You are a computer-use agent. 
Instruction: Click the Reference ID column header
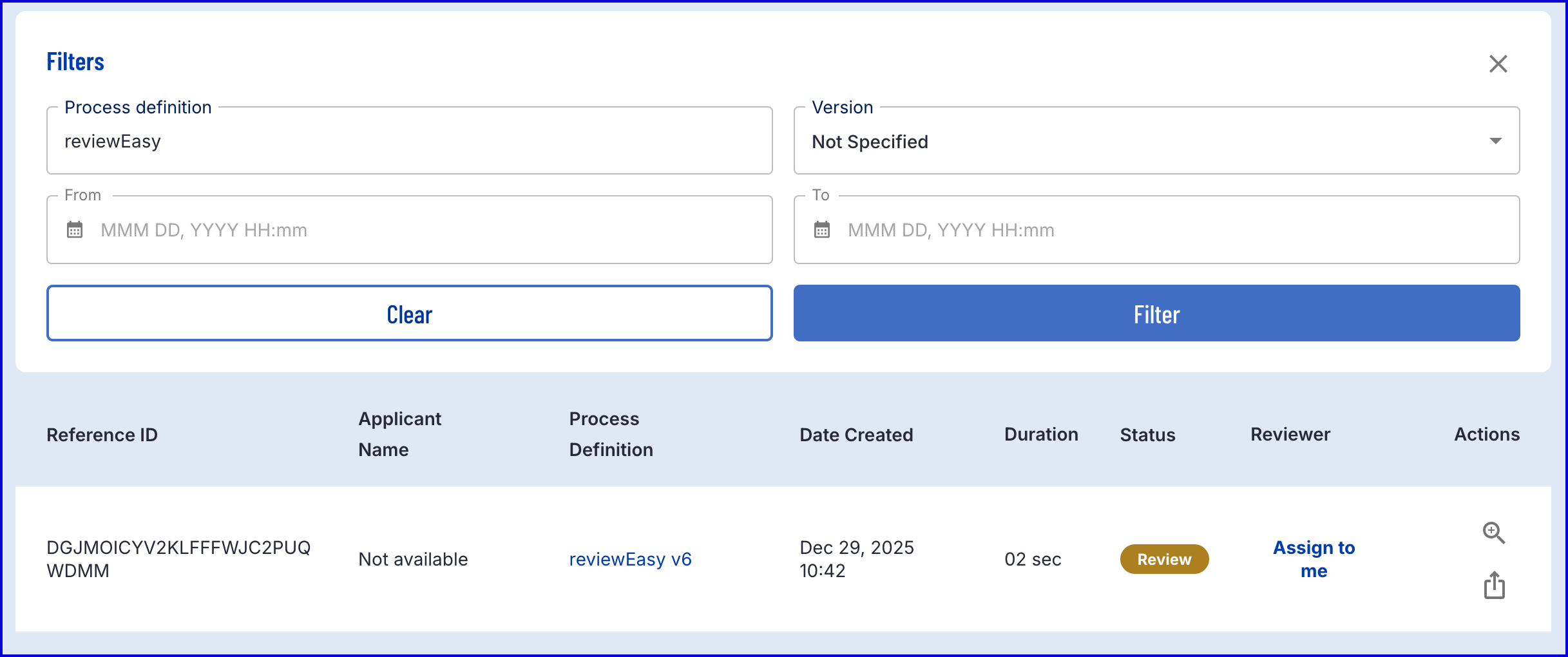(102, 434)
